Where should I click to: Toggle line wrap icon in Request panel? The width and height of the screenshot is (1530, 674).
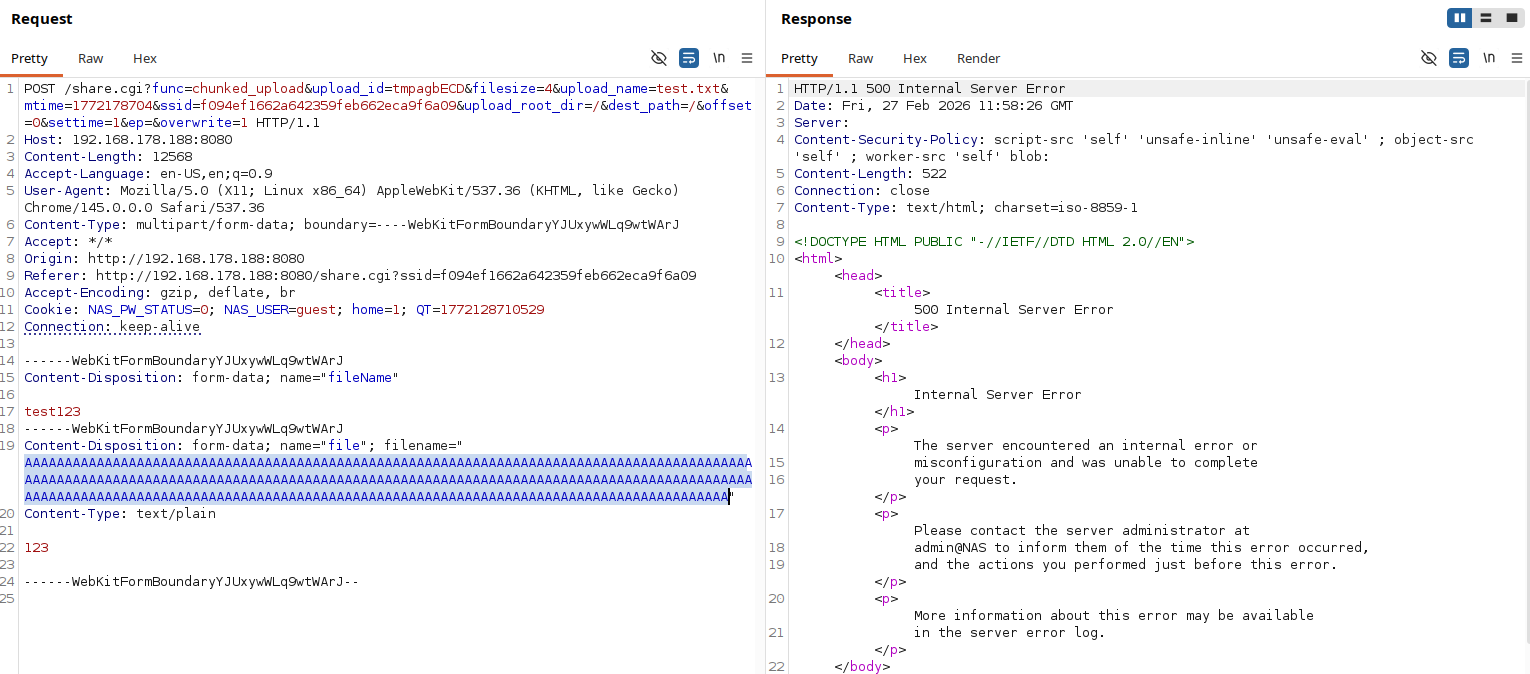[689, 58]
